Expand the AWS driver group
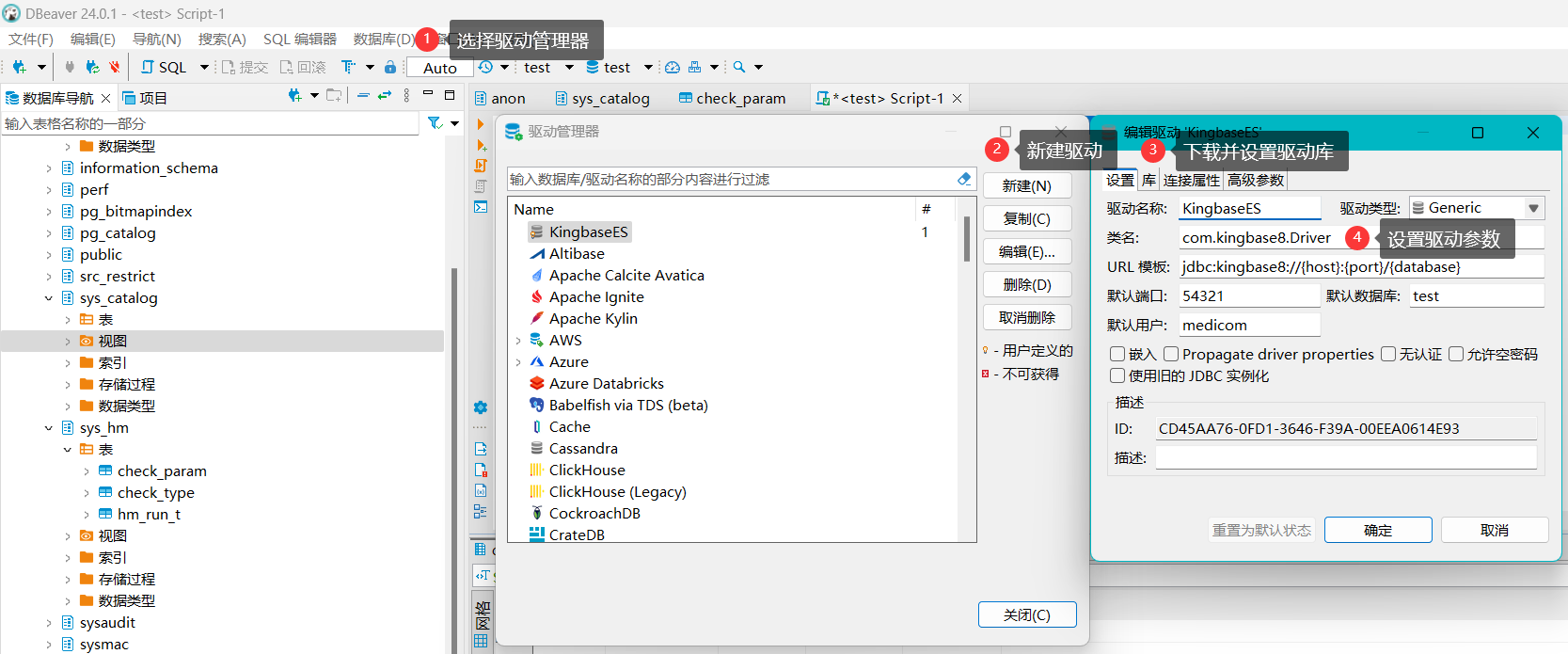Image resolution: width=1568 pixels, height=654 pixels. click(518, 341)
